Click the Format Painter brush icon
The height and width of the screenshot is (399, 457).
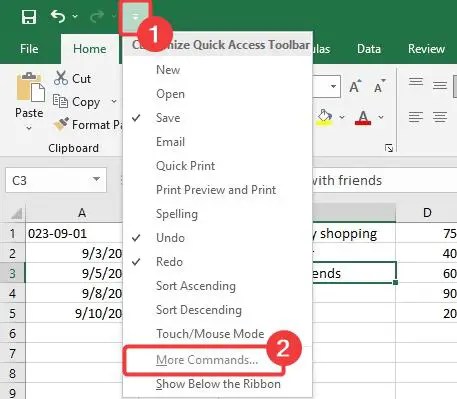(x=61, y=124)
